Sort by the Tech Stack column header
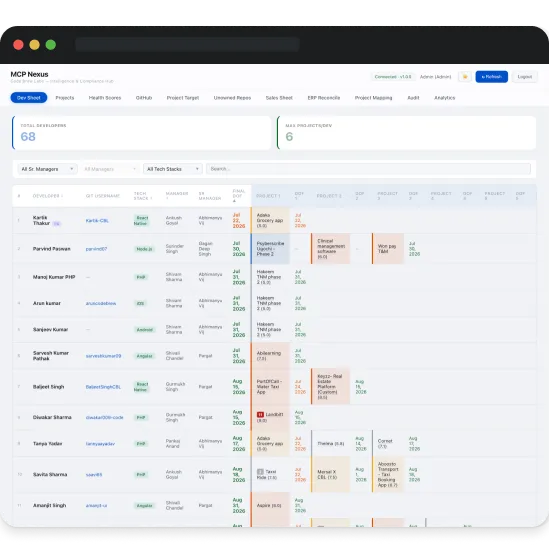The width and height of the screenshot is (549, 552). coord(143,196)
